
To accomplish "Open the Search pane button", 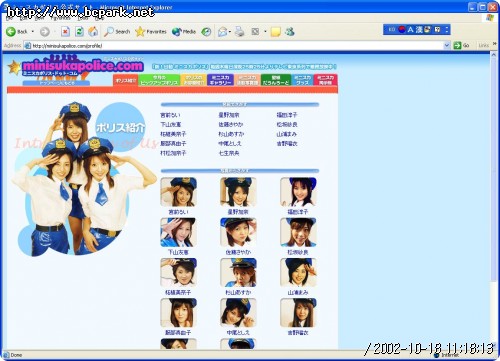I will tap(117, 32).
